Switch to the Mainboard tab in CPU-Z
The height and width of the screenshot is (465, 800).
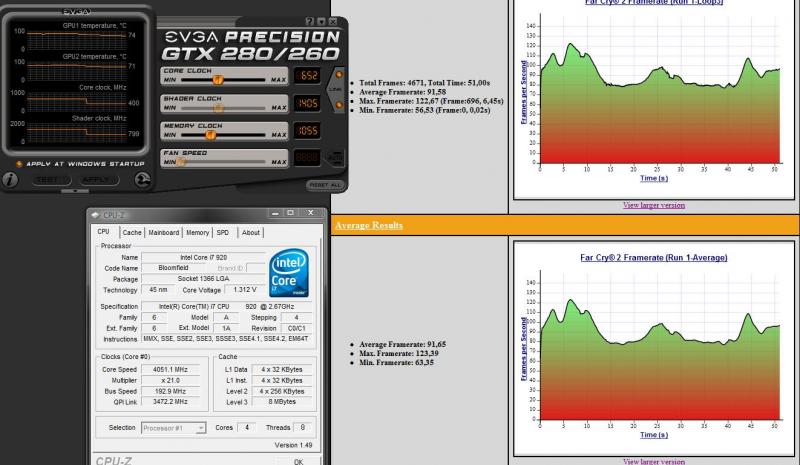pyautogui.click(x=164, y=233)
